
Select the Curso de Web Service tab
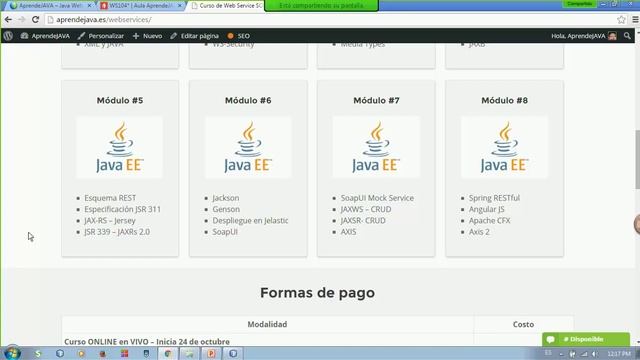pyautogui.click(x=227, y=6)
